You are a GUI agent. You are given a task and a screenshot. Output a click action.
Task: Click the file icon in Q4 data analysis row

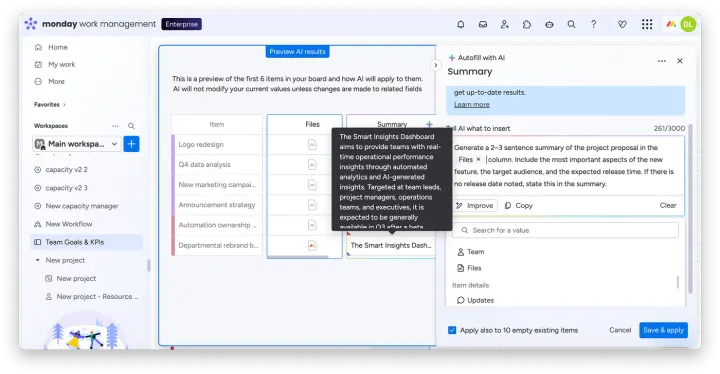click(312, 164)
